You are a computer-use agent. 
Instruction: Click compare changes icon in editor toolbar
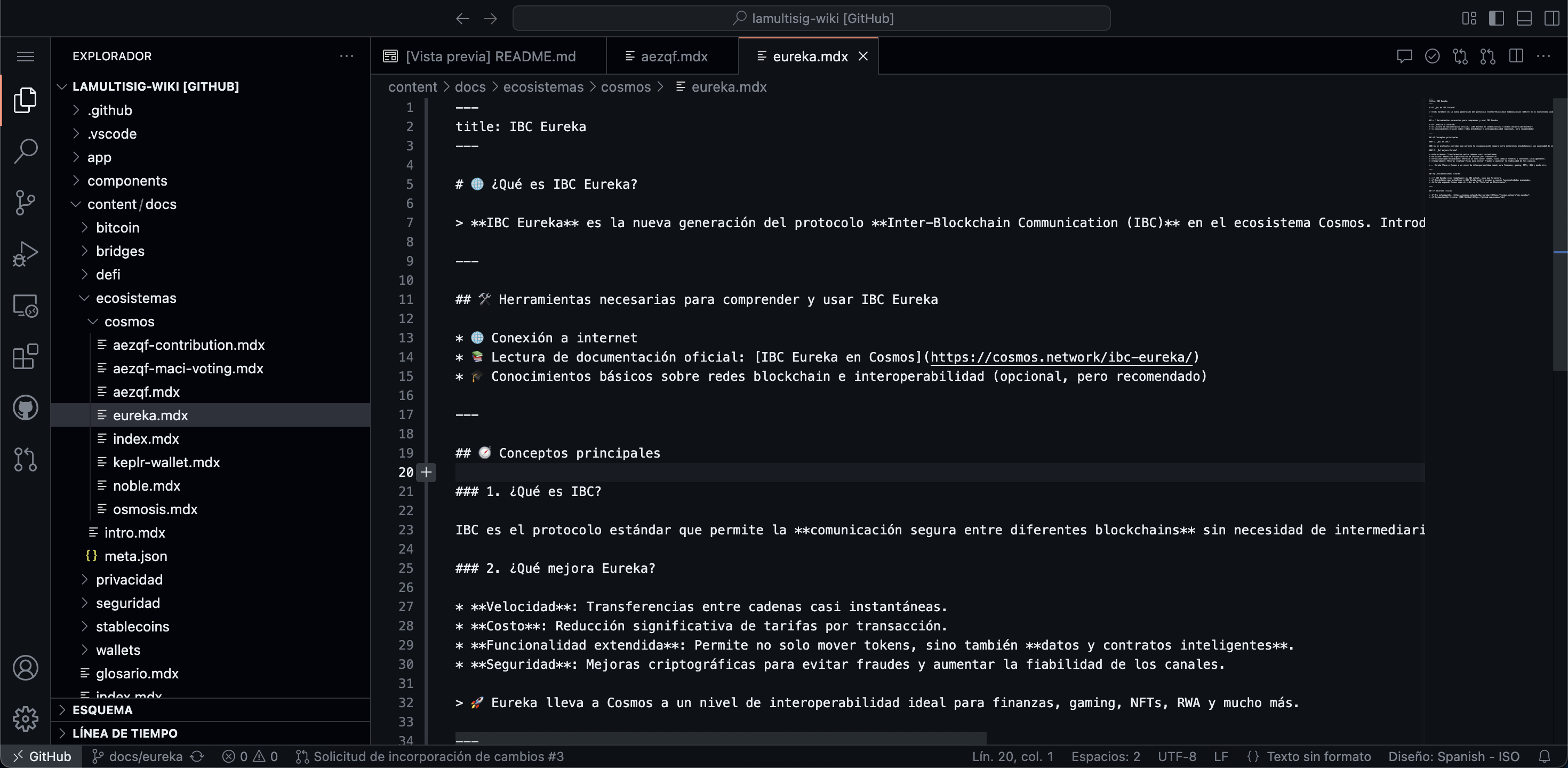[x=1460, y=56]
